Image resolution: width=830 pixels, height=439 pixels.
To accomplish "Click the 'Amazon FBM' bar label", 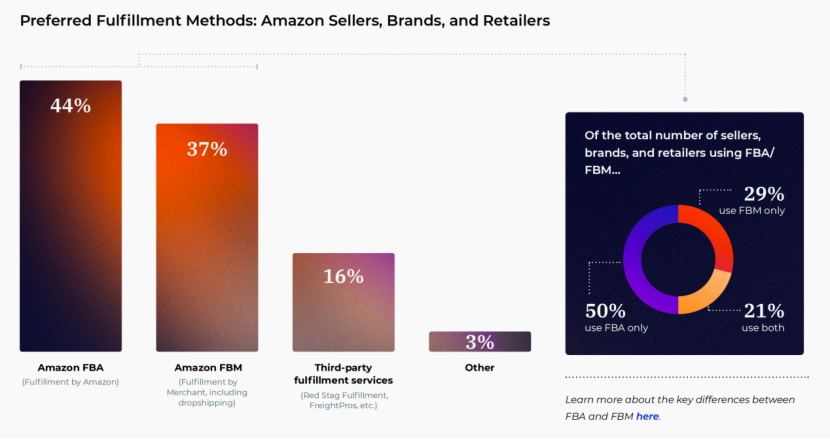I will (x=207, y=367).
